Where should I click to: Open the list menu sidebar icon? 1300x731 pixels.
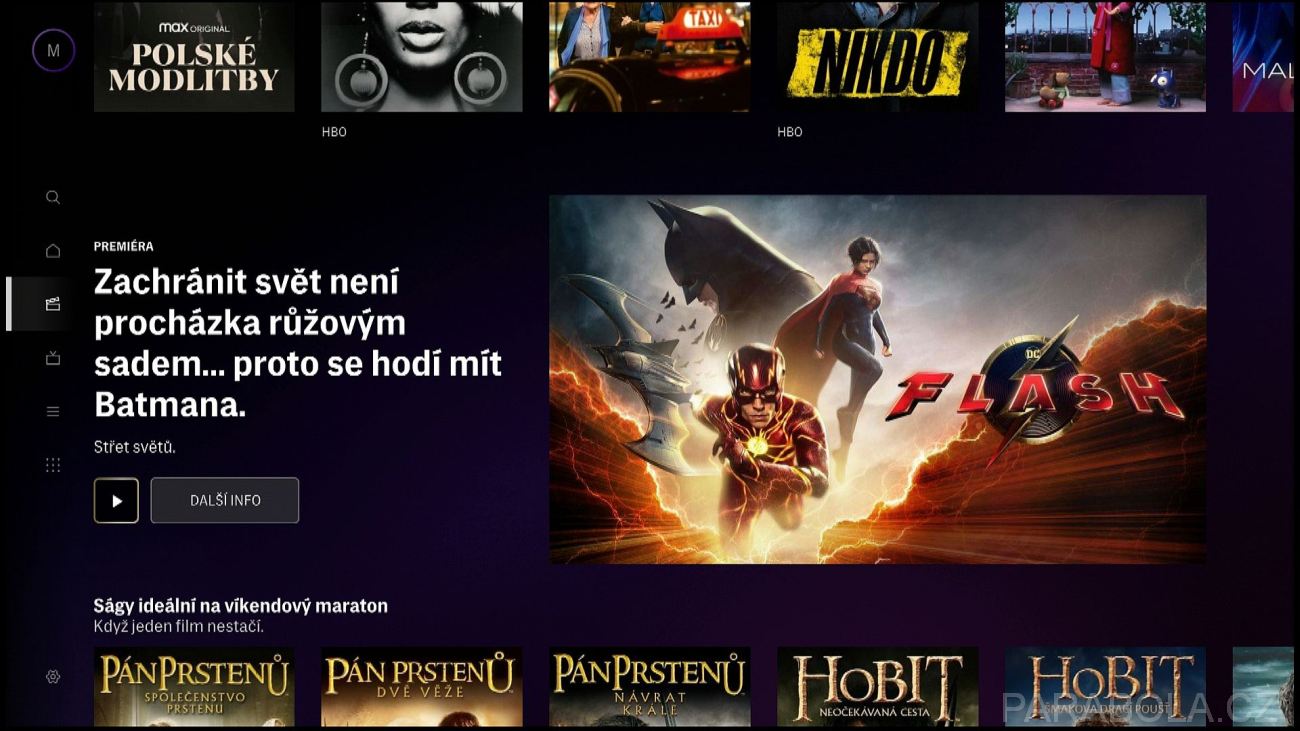[x=53, y=411]
